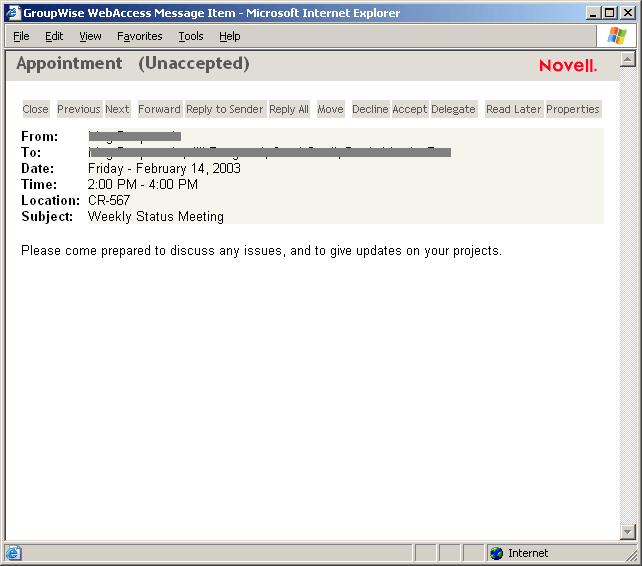The image size is (642, 566).
Task: Open the Tools menu
Action: [x=191, y=36]
